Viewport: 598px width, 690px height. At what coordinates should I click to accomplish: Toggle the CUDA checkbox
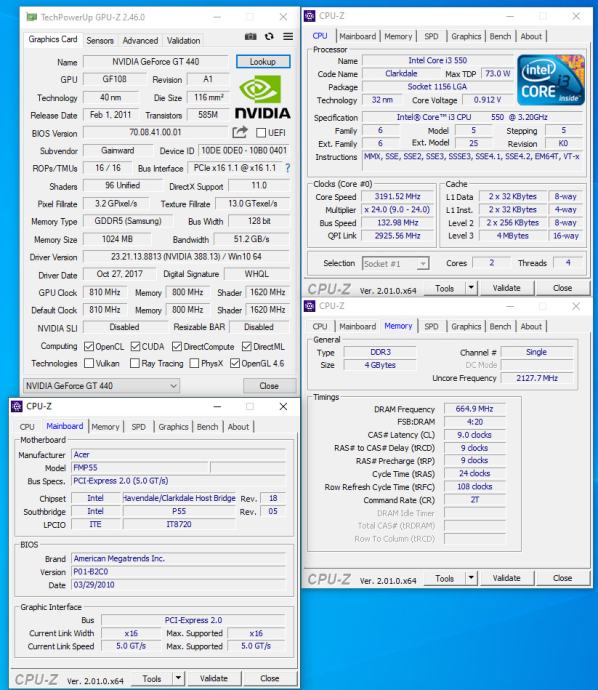[136, 347]
